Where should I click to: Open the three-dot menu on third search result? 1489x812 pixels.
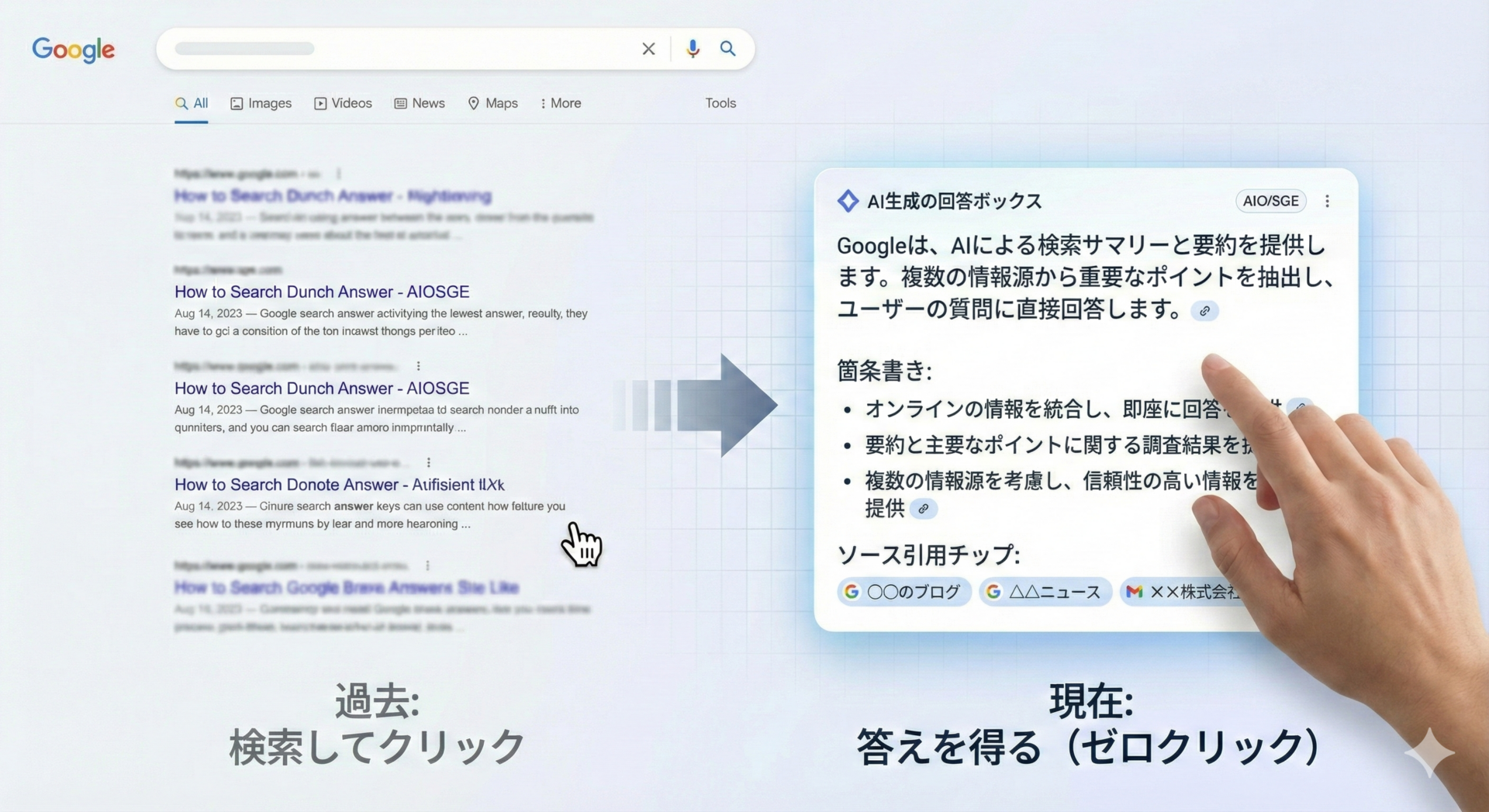coord(418,365)
